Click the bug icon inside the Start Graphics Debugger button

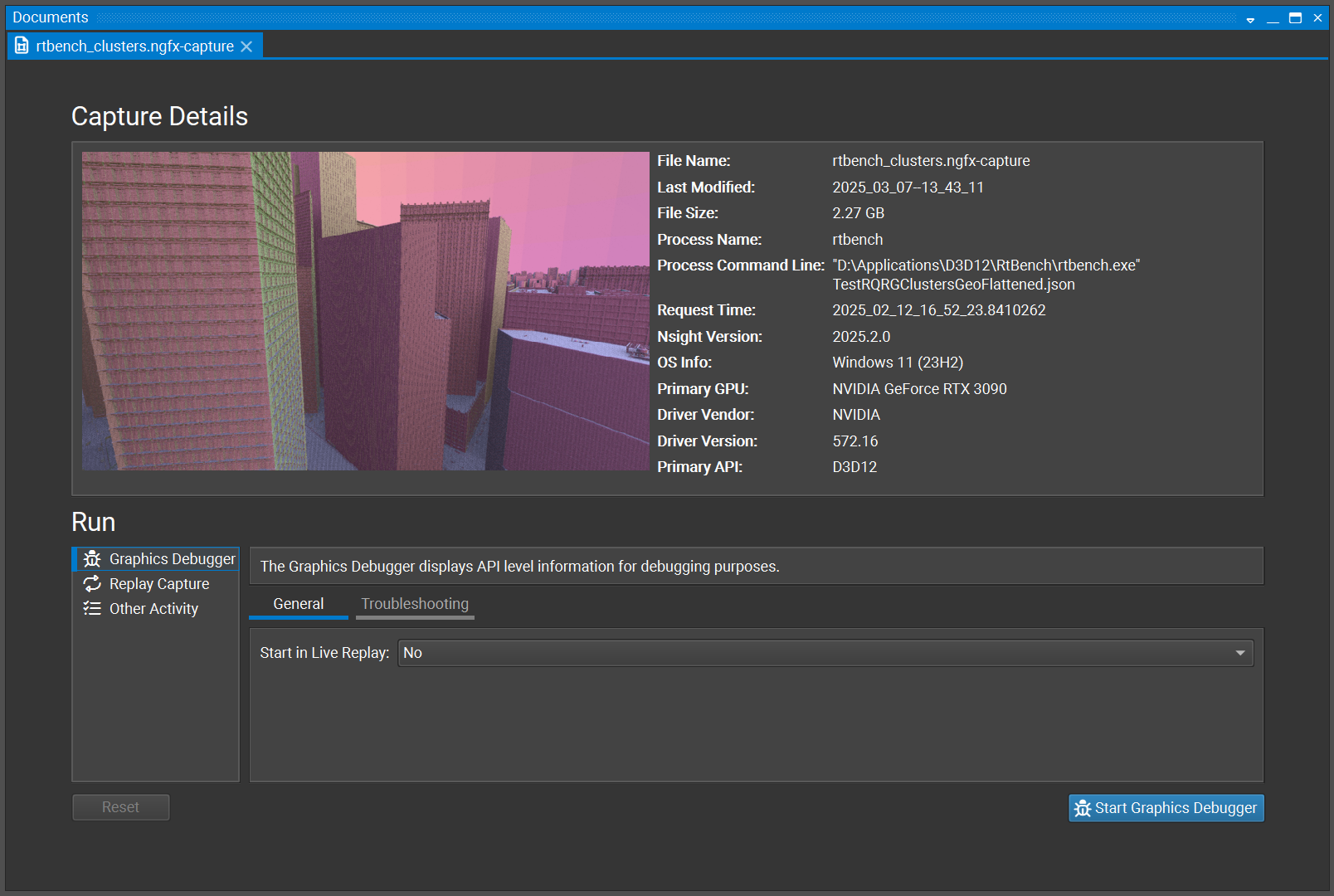tap(1082, 807)
